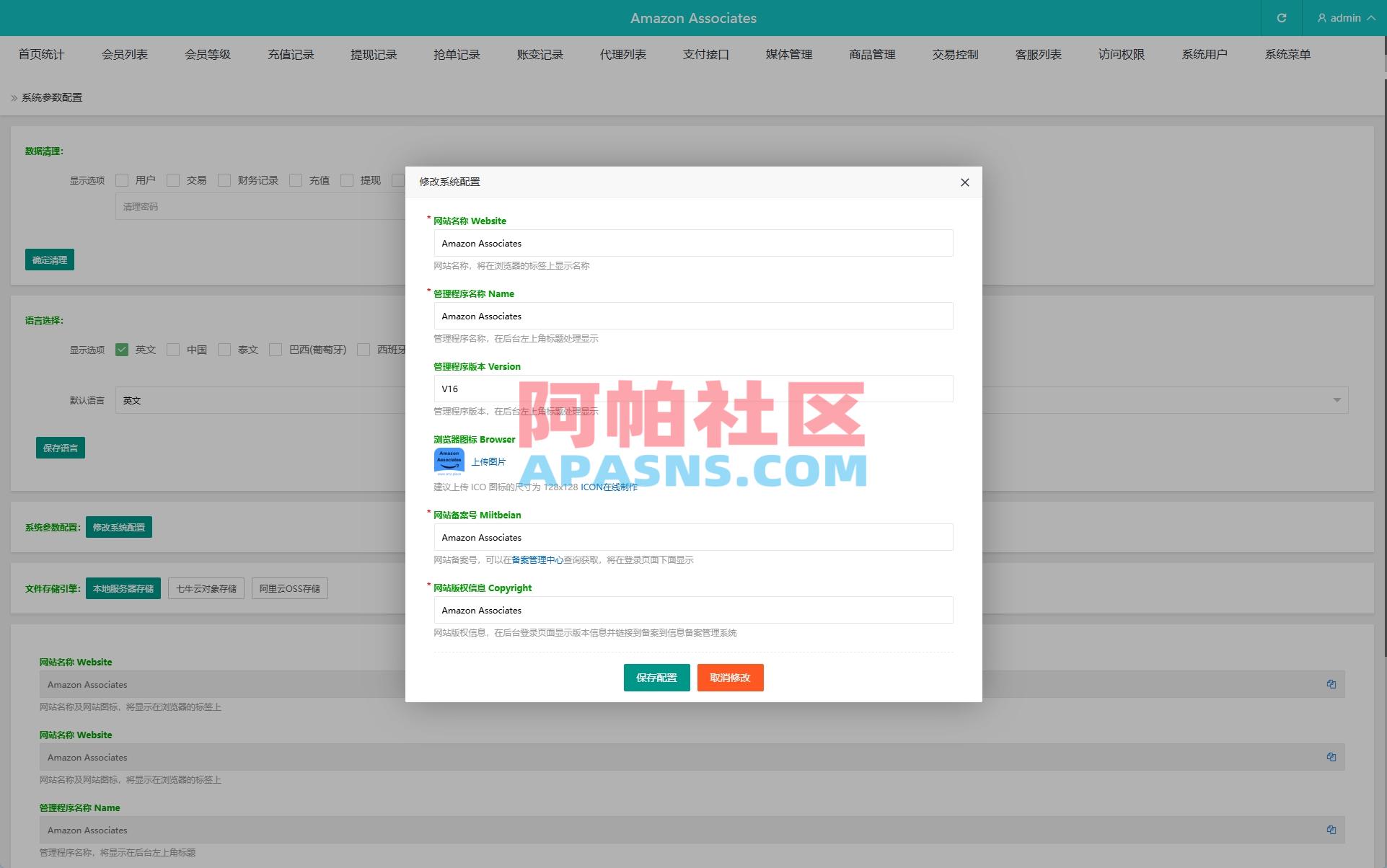Enable the 泰文 language option
Screen dimensions: 1387x868
[x=224, y=349]
